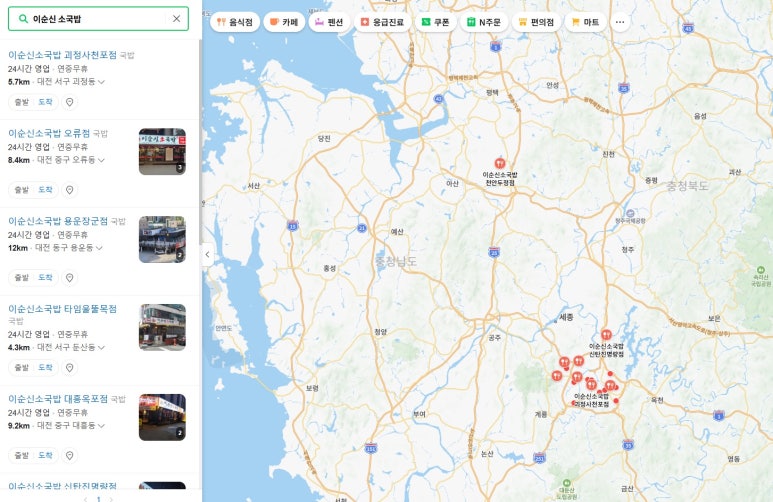This screenshot has height=502, width=773.
Task: Clear the search text with the X
Action: point(176,19)
